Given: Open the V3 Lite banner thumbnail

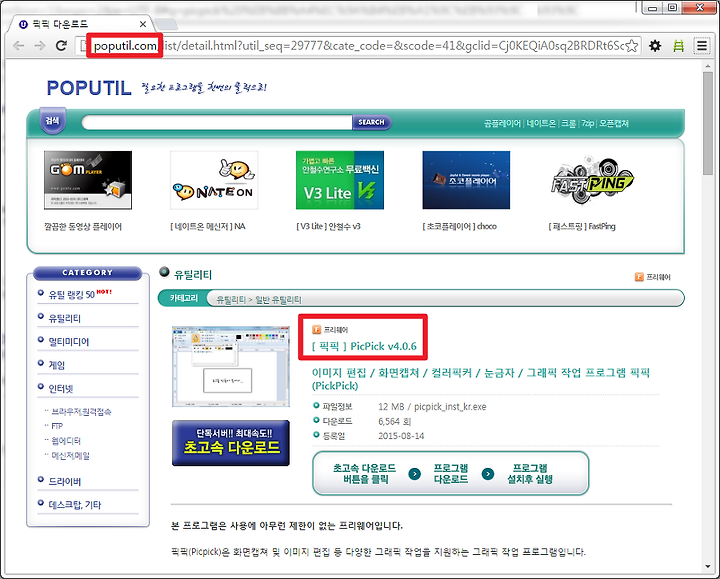Looking at the screenshot, I should pos(340,180).
